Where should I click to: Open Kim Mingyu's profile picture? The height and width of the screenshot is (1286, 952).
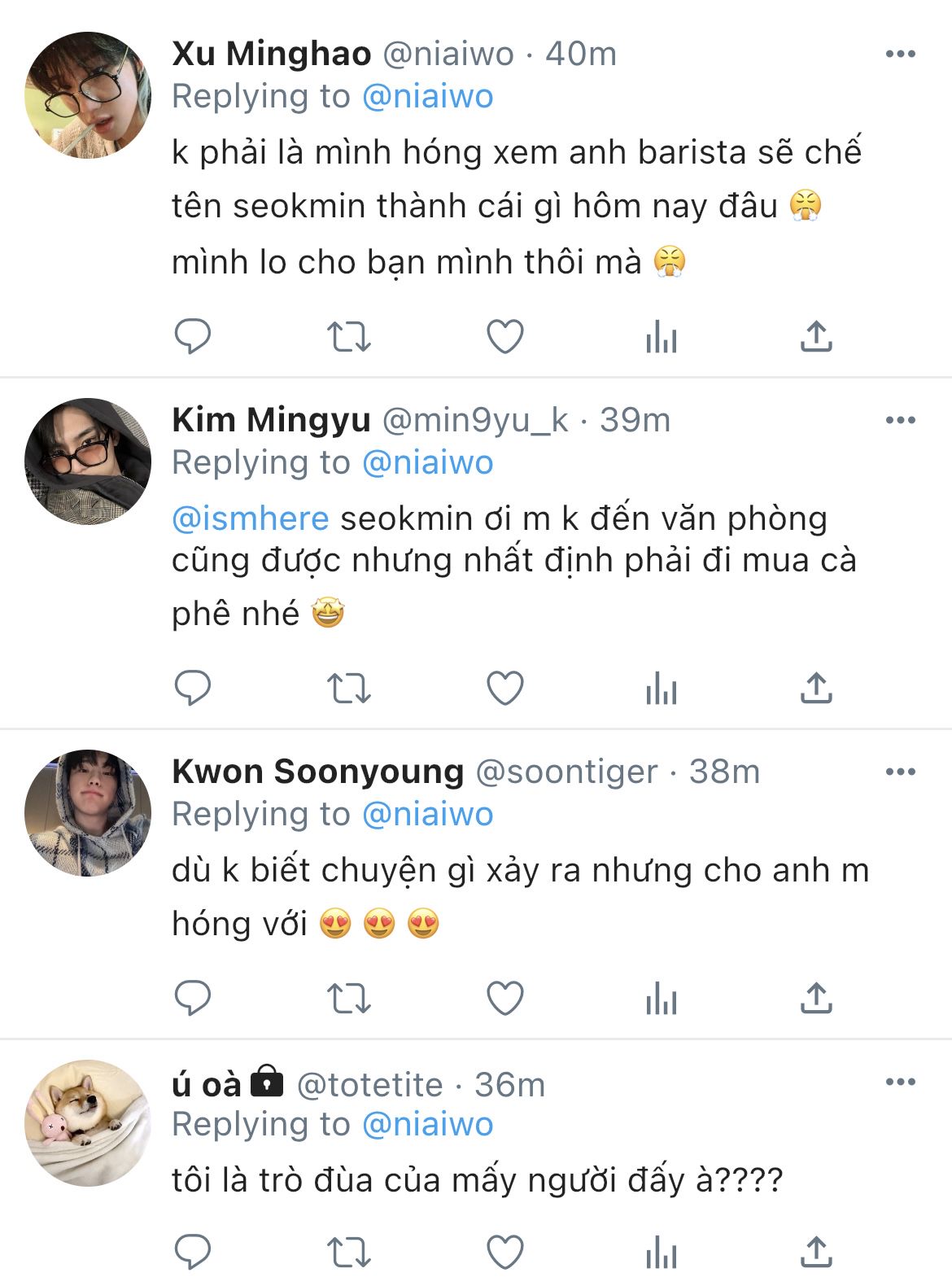[88, 461]
